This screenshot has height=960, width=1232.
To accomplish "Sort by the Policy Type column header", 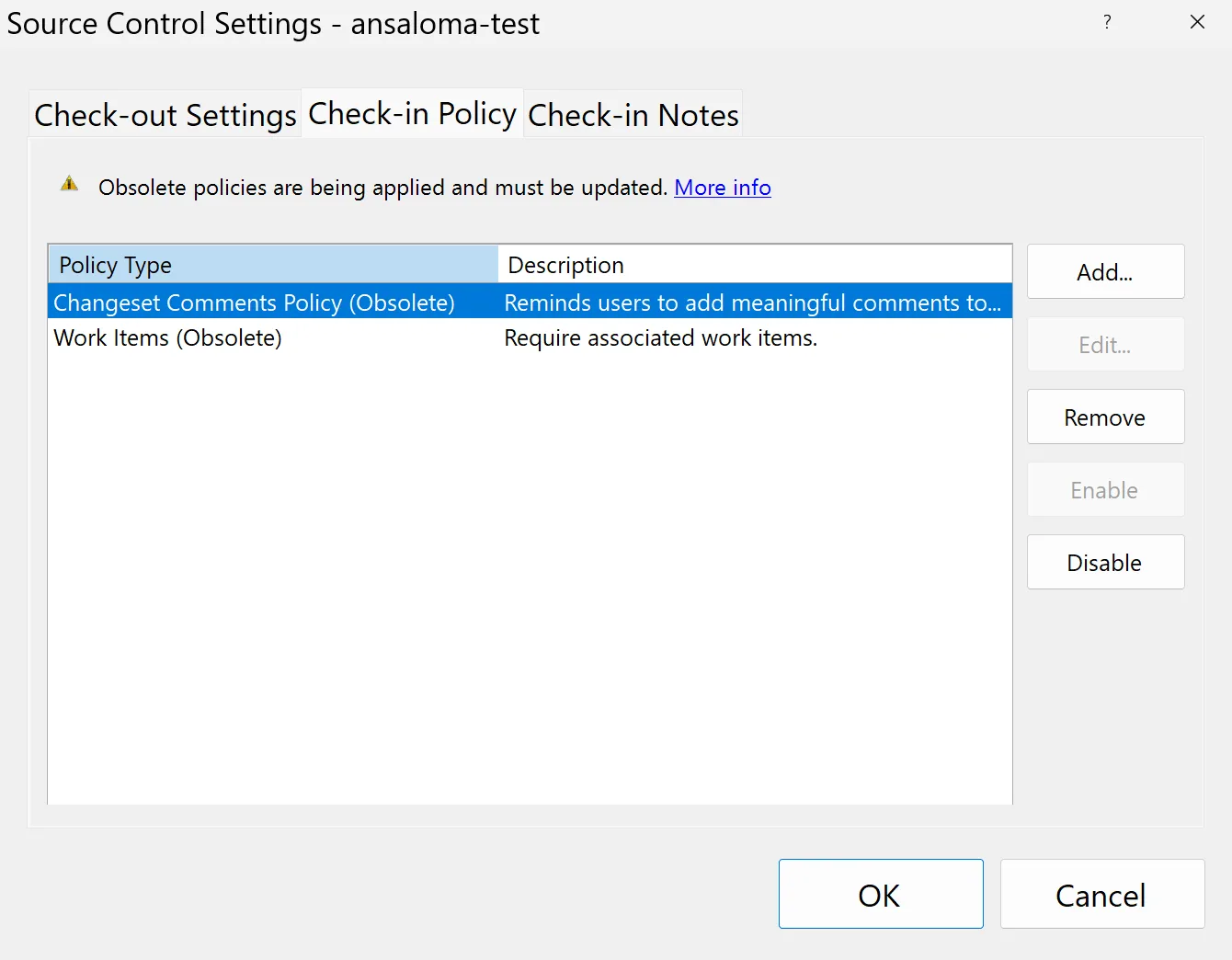I will [272, 265].
